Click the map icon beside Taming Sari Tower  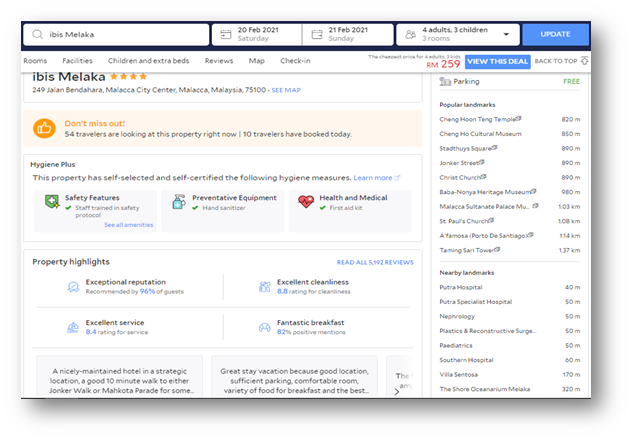pos(497,249)
